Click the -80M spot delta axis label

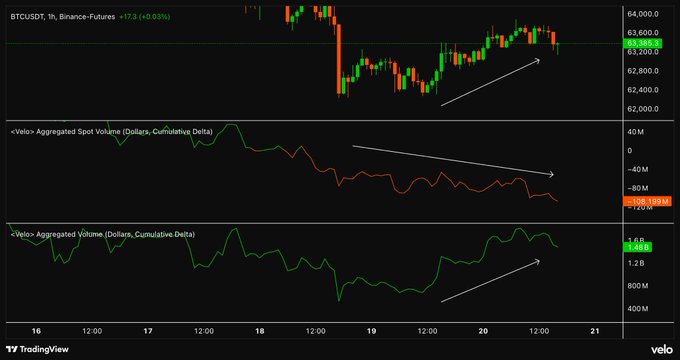[638, 188]
